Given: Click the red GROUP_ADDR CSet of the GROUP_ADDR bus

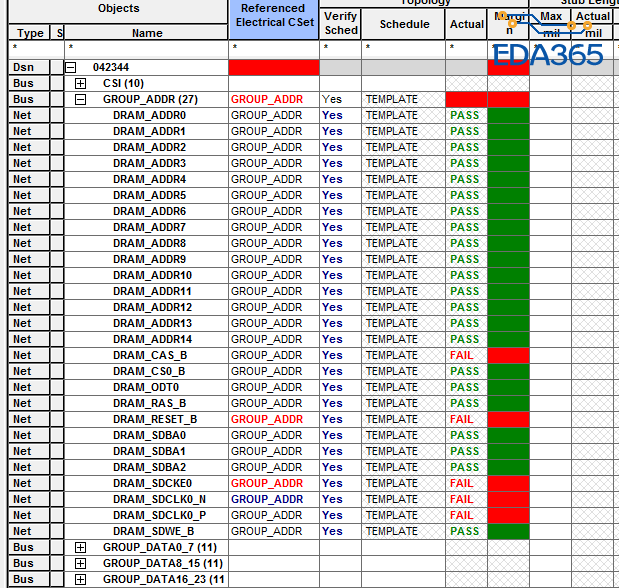Looking at the screenshot, I should [x=267, y=100].
